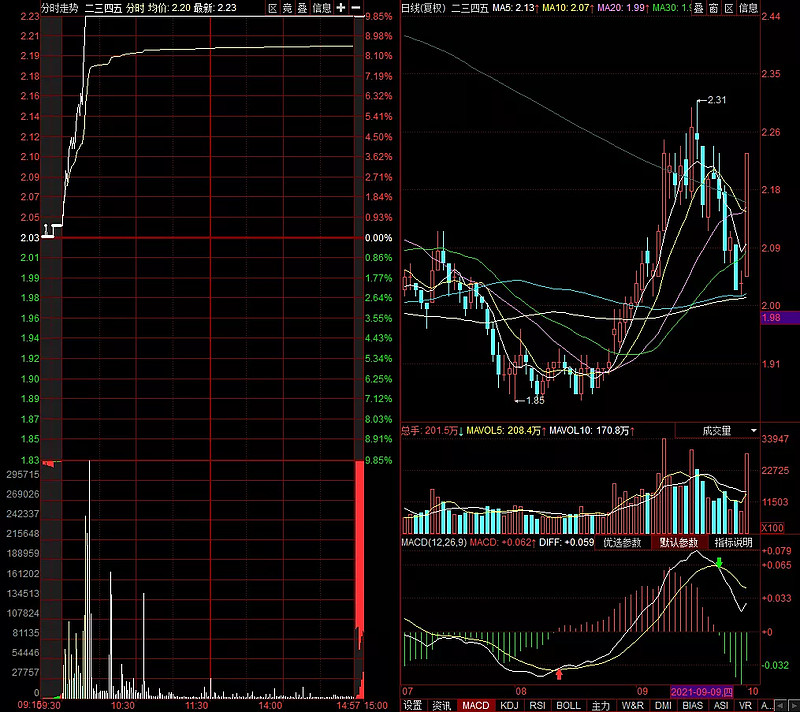The image size is (800, 712).
Task: Open 指标说明 indicator description
Action: coord(733,542)
